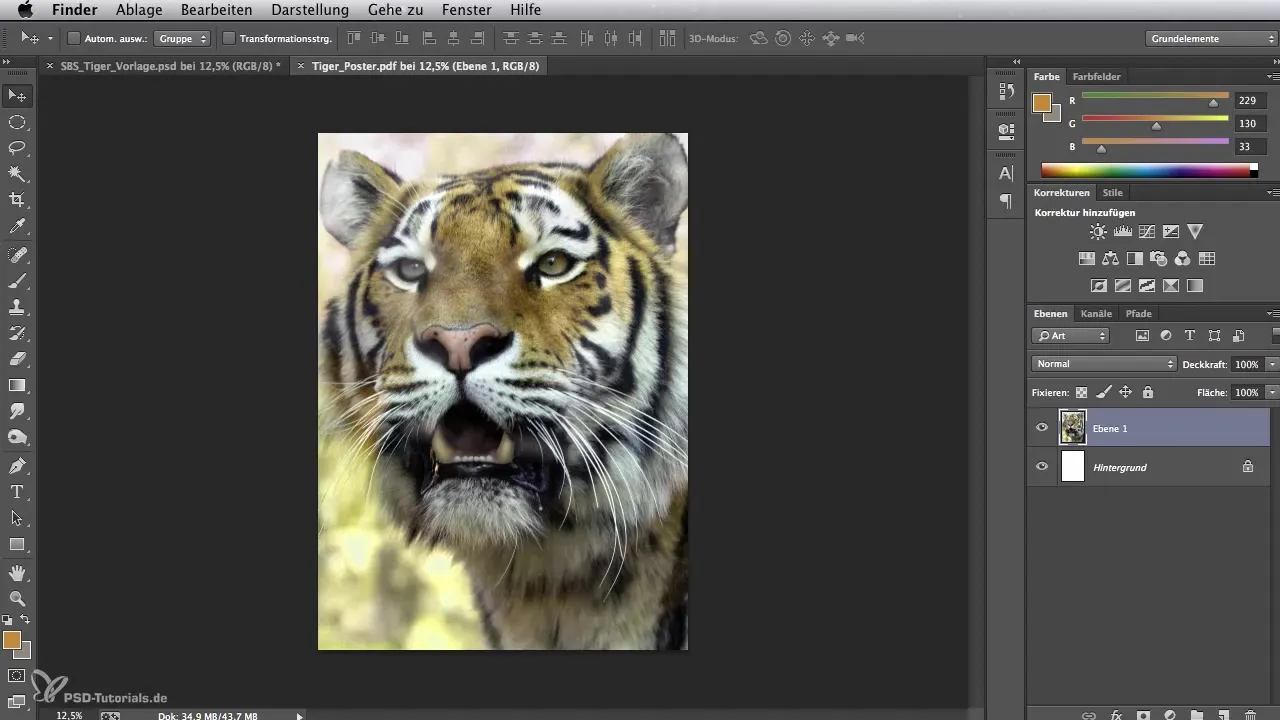Toggle pixel layer filter
The image size is (1280, 720).
1142,336
